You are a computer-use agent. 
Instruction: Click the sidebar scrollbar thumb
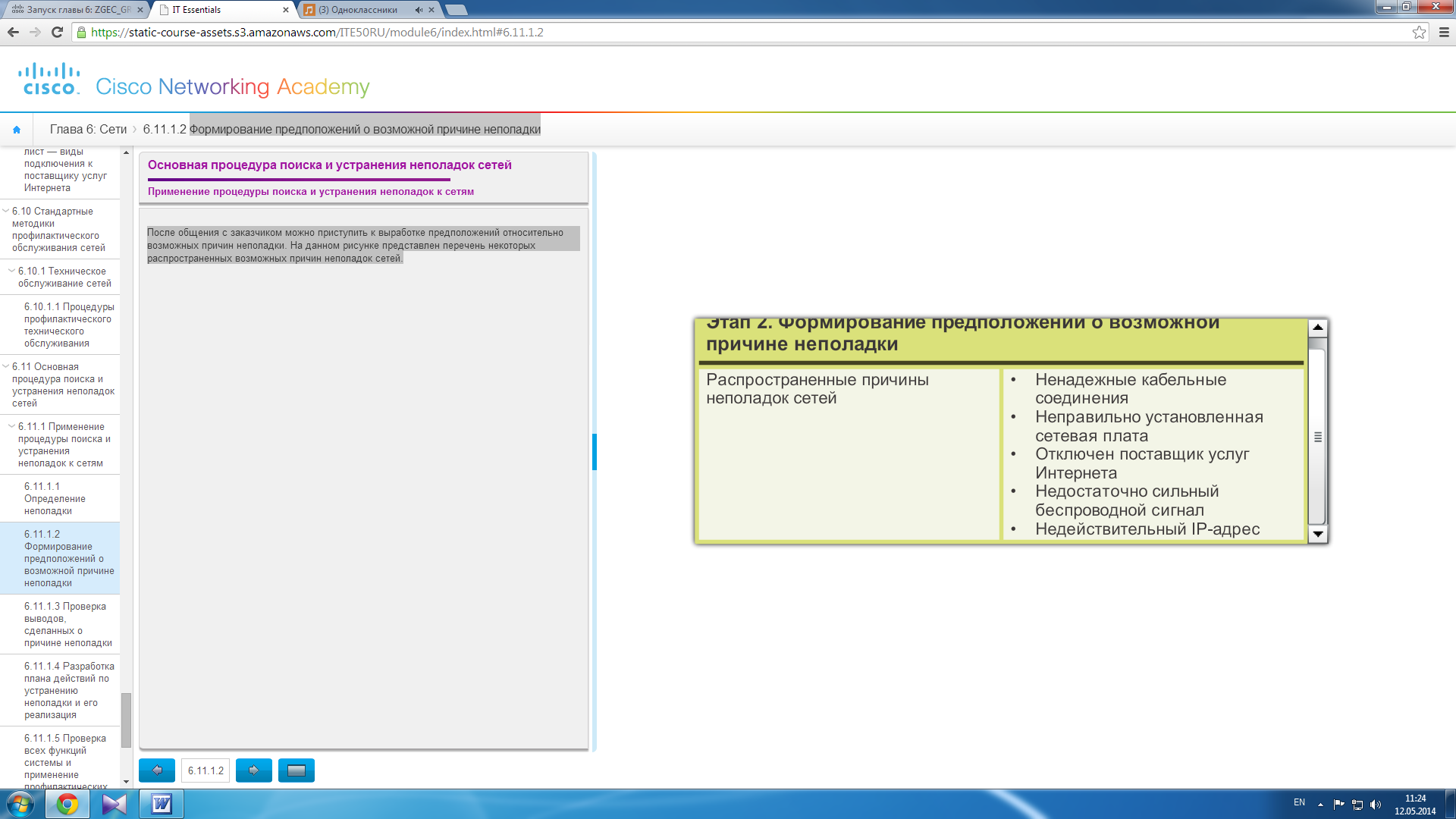pos(126,720)
